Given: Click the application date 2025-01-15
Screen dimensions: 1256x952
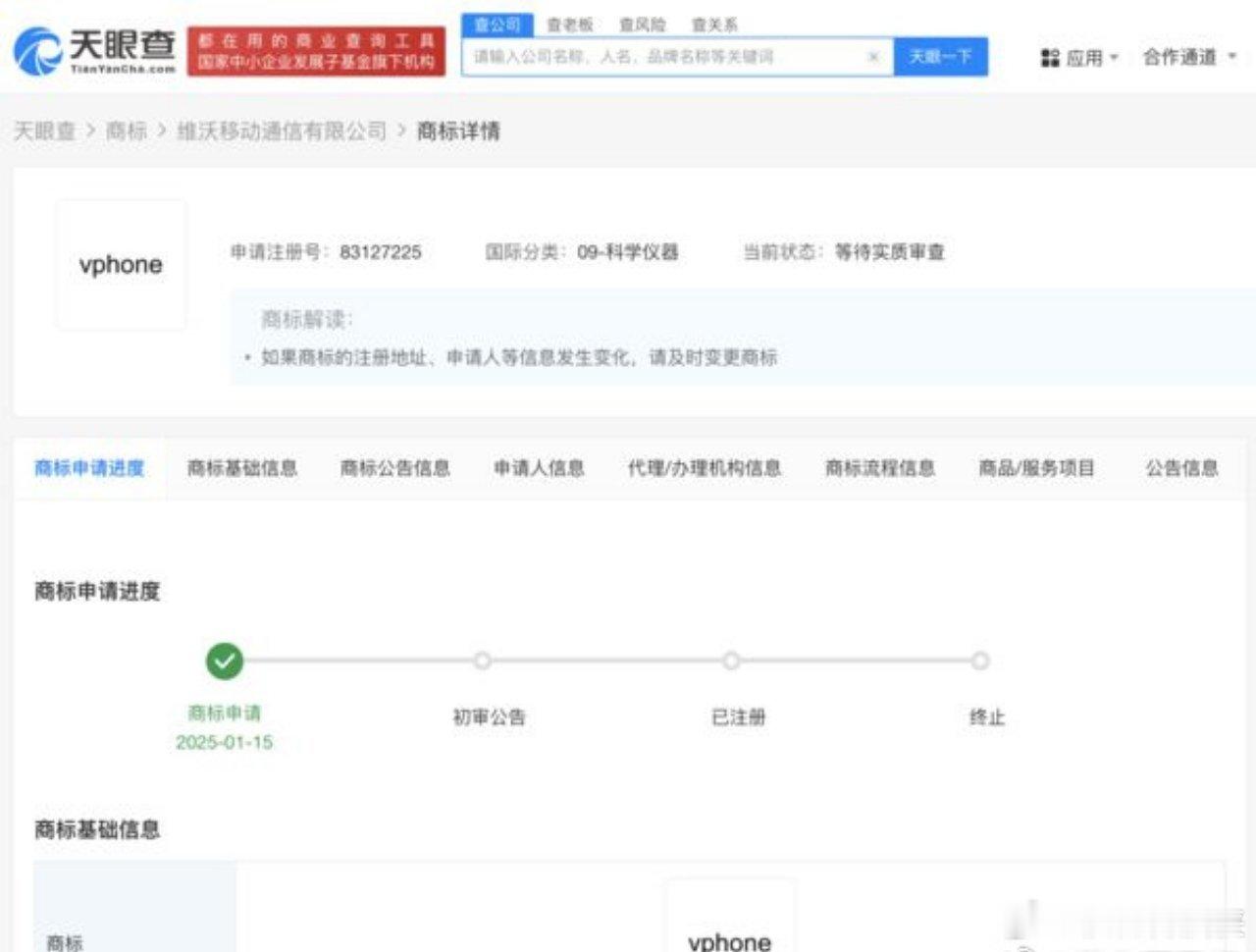Looking at the screenshot, I should click(x=225, y=742).
